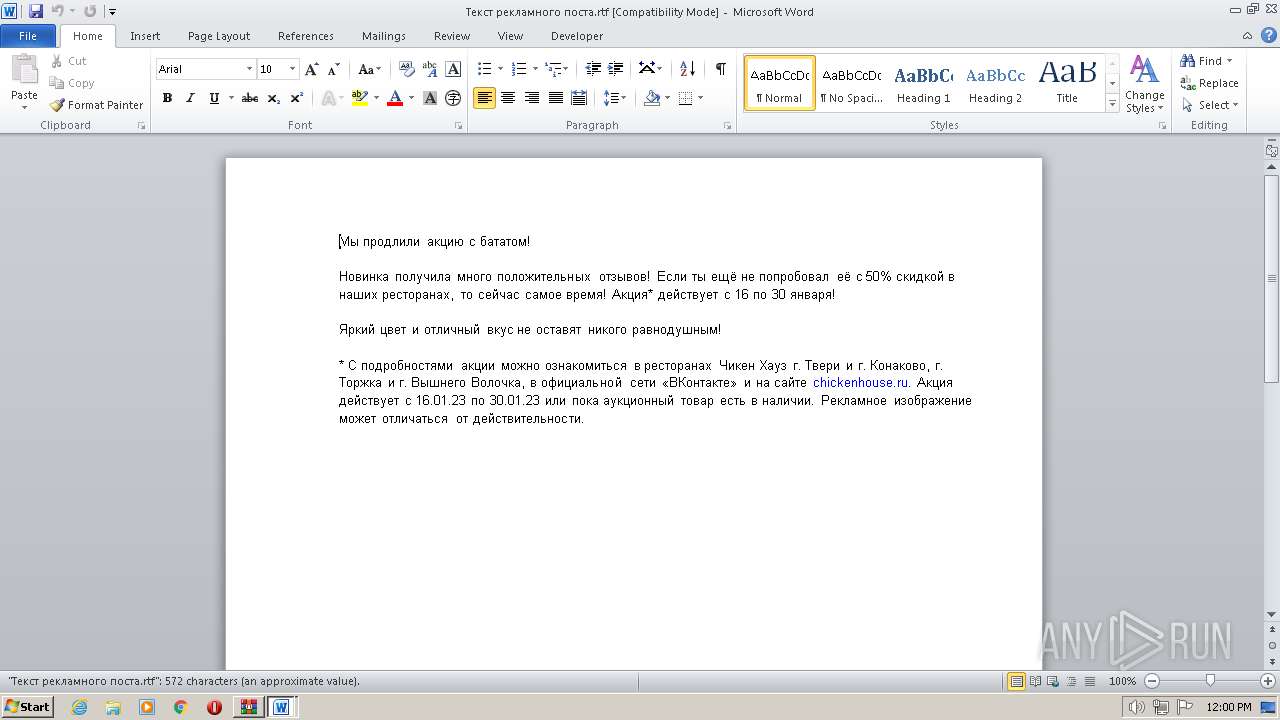
Task: Click the Redo icon in quick access toolbar
Action: (x=90, y=11)
